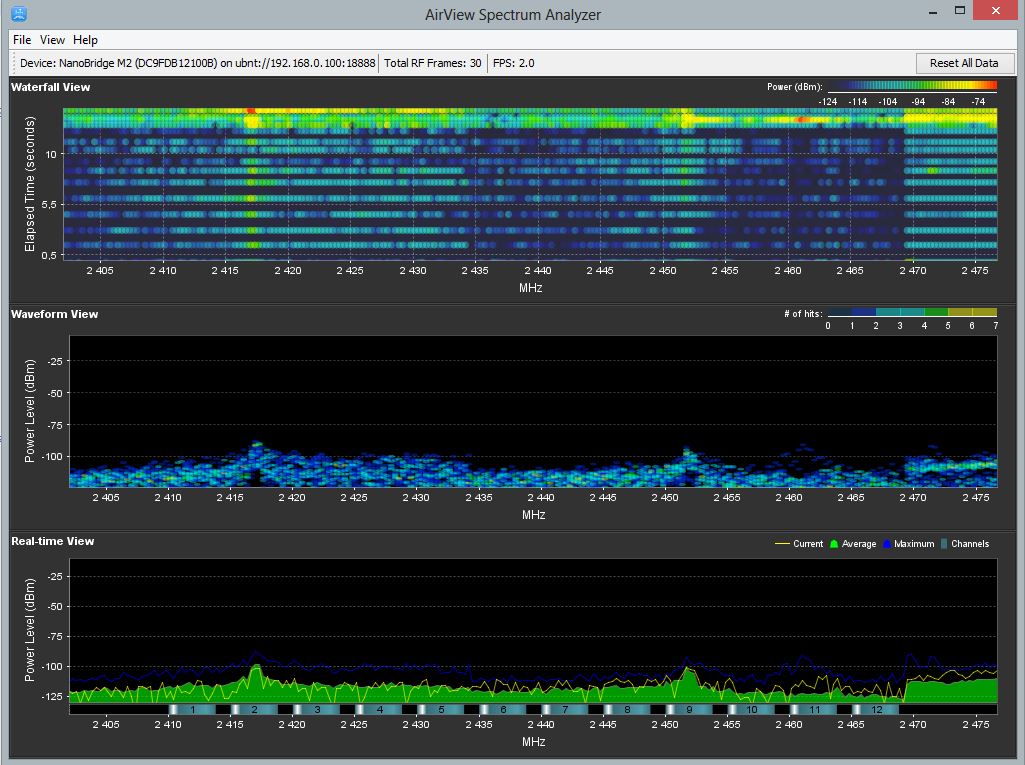The height and width of the screenshot is (765, 1025).
Task: Click the '# of hits' color scale
Action: coord(912,313)
